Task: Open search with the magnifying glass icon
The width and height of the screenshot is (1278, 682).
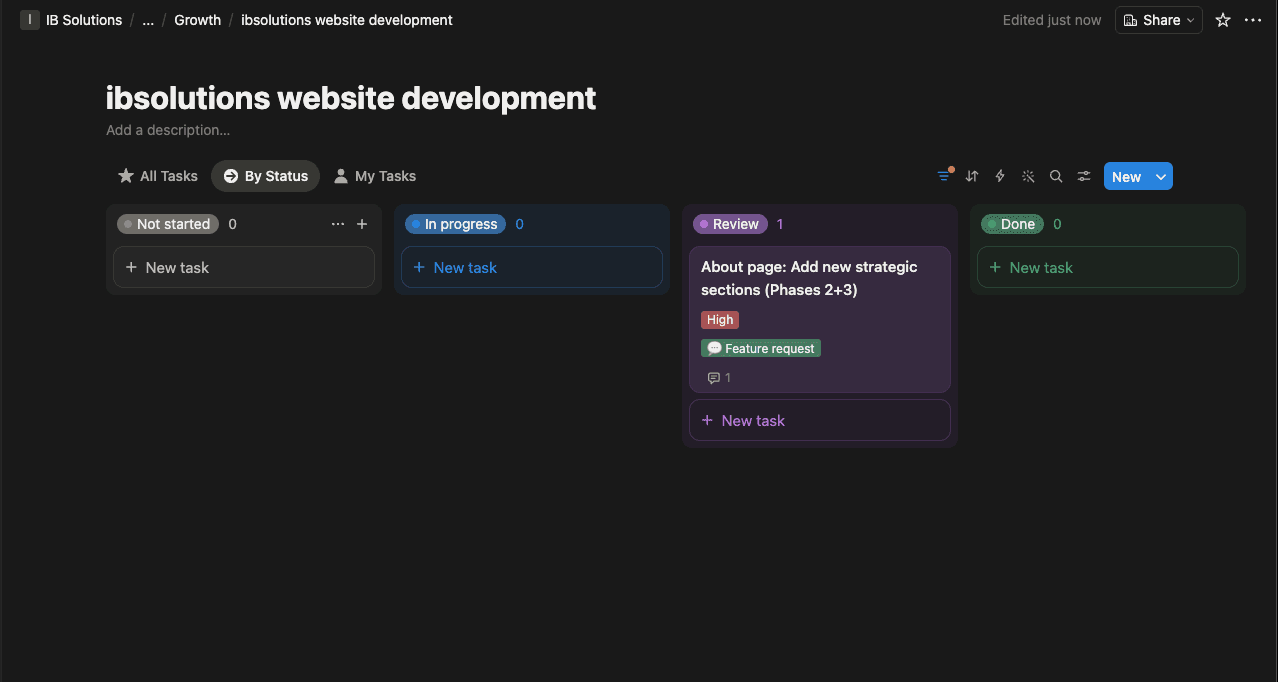Action: pyautogui.click(x=1055, y=176)
